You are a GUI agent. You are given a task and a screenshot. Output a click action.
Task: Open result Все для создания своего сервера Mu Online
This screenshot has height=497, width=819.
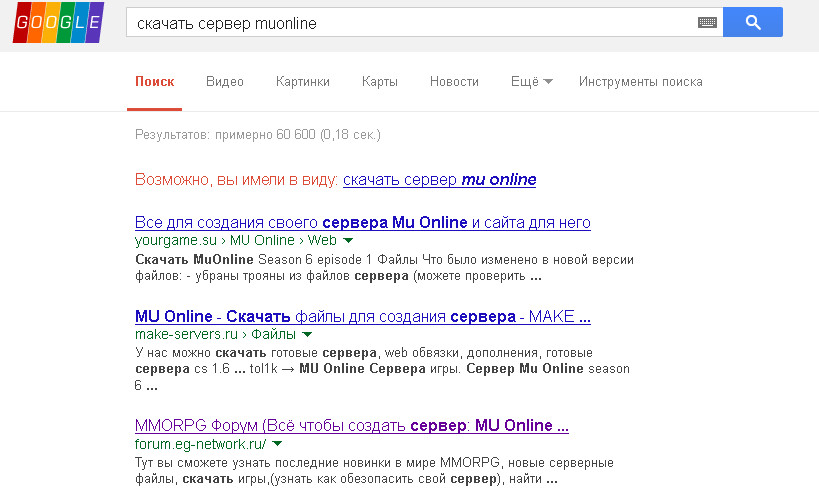click(x=362, y=223)
